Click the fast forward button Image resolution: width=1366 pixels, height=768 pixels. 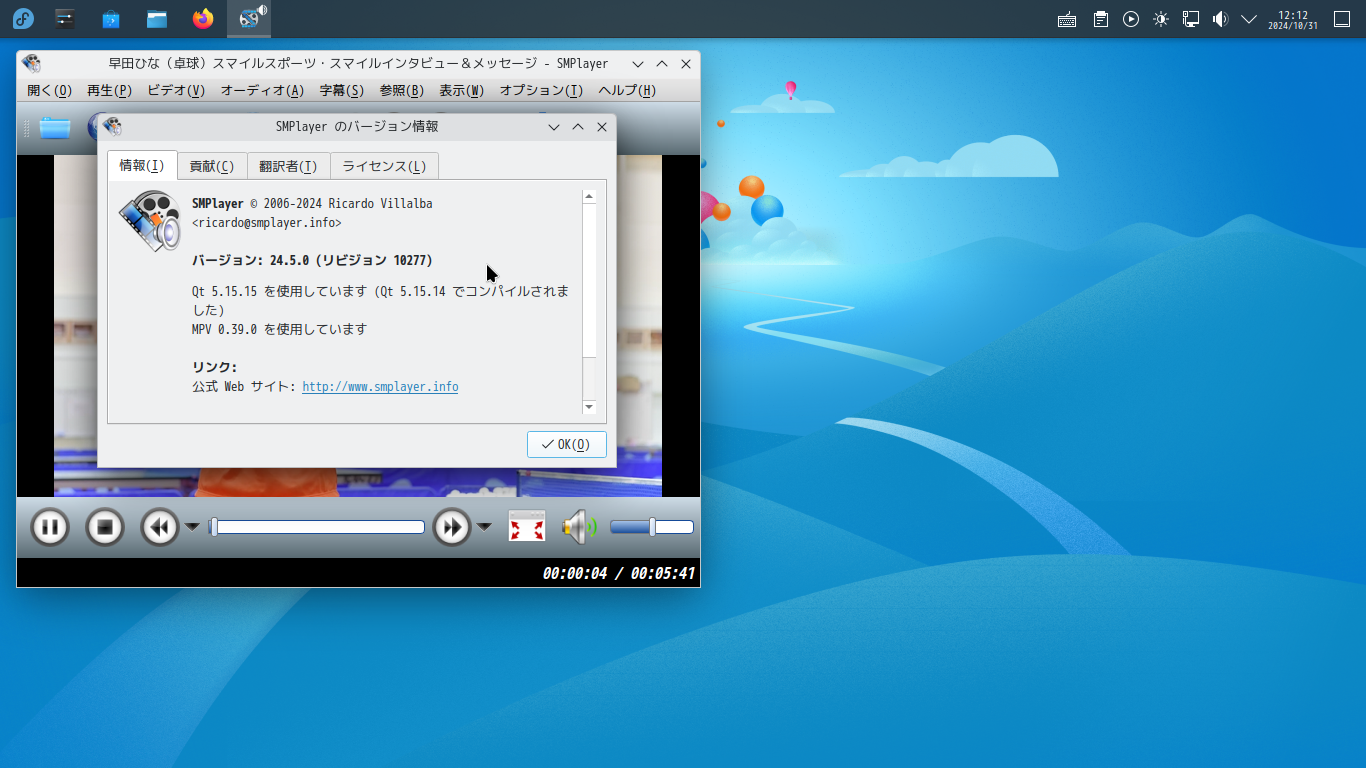click(451, 527)
